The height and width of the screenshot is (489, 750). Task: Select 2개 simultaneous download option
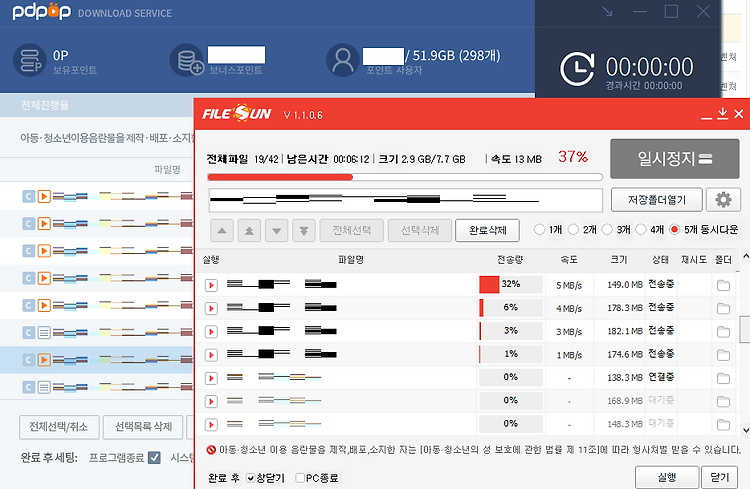[x=573, y=230]
